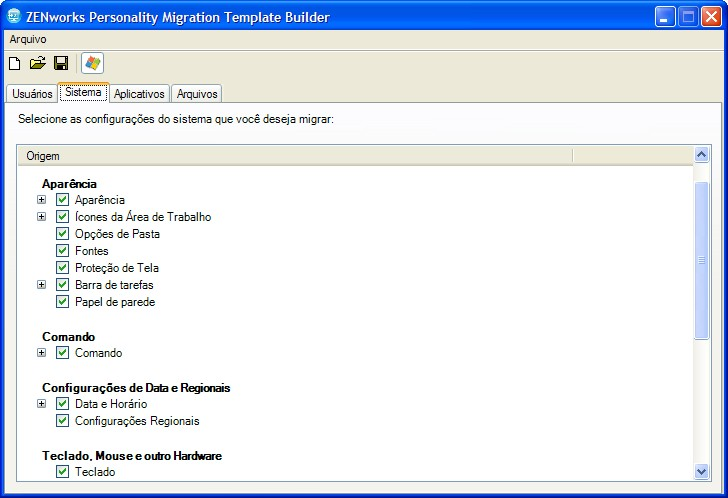Toggle Configurações Regionais checkbox
The image size is (728, 498).
[62, 421]
